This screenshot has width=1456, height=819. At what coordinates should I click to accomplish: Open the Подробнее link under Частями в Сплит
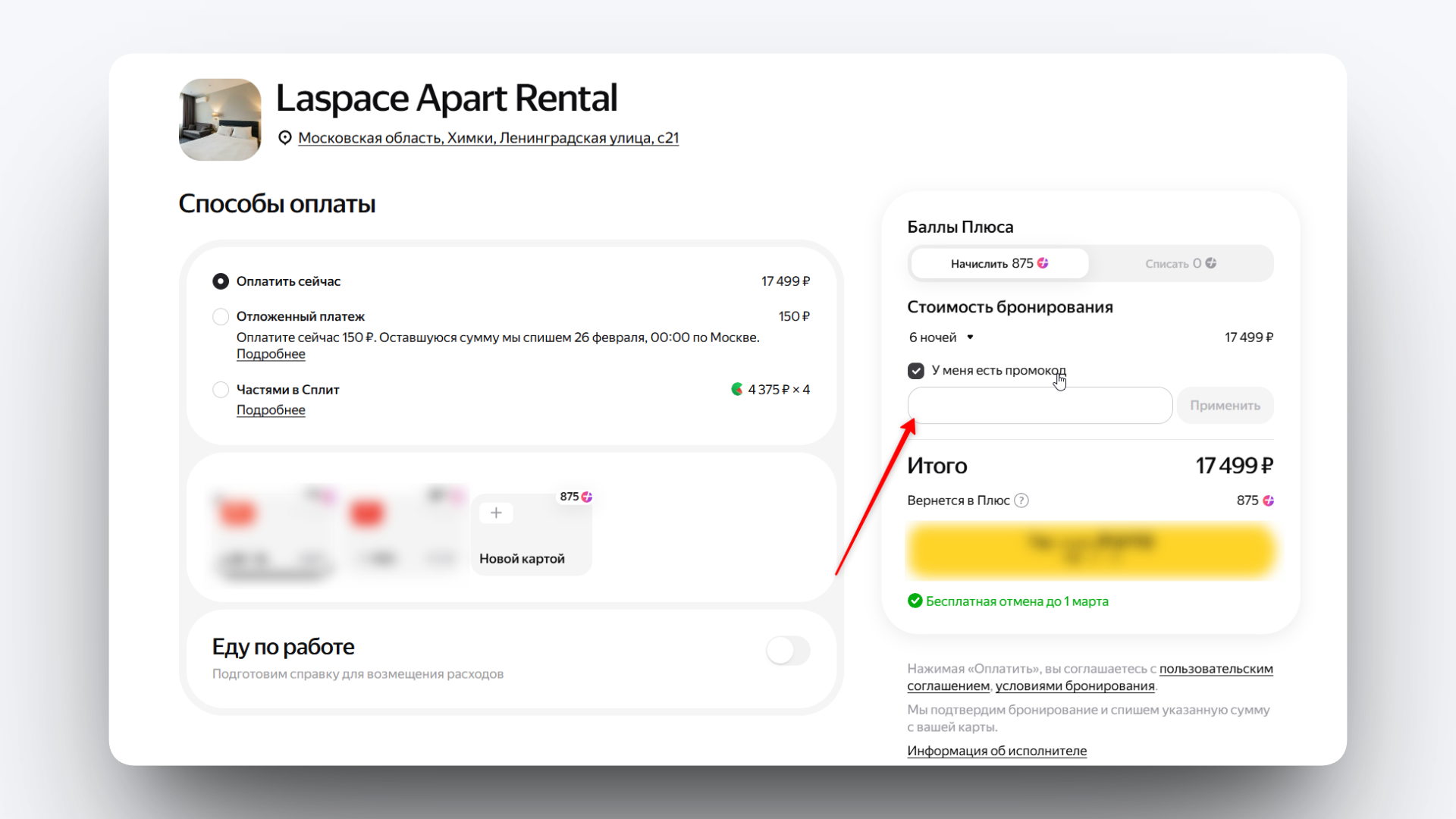coord(271,410)
